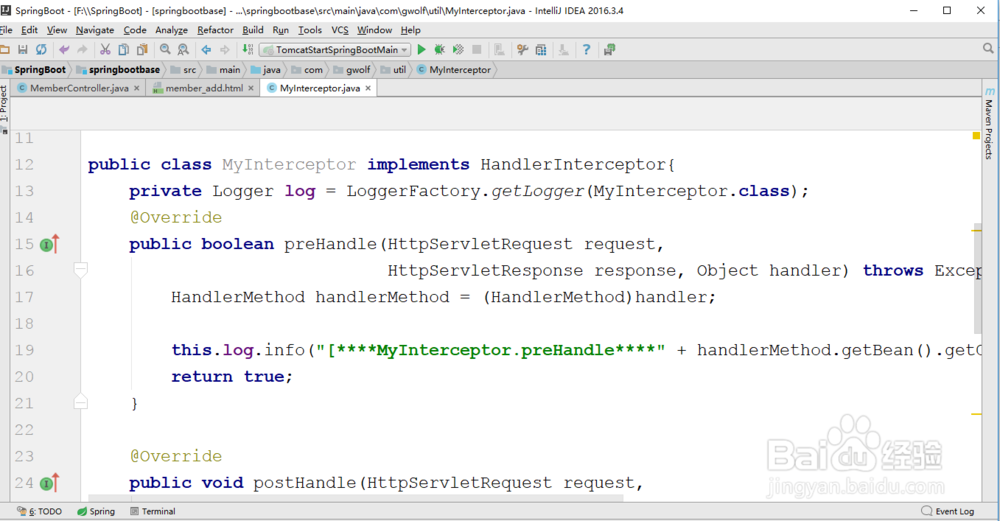
Task: Collapse the preHandle method fold marker at line 16
Action: pyautogui.click(x=80, y=270)
